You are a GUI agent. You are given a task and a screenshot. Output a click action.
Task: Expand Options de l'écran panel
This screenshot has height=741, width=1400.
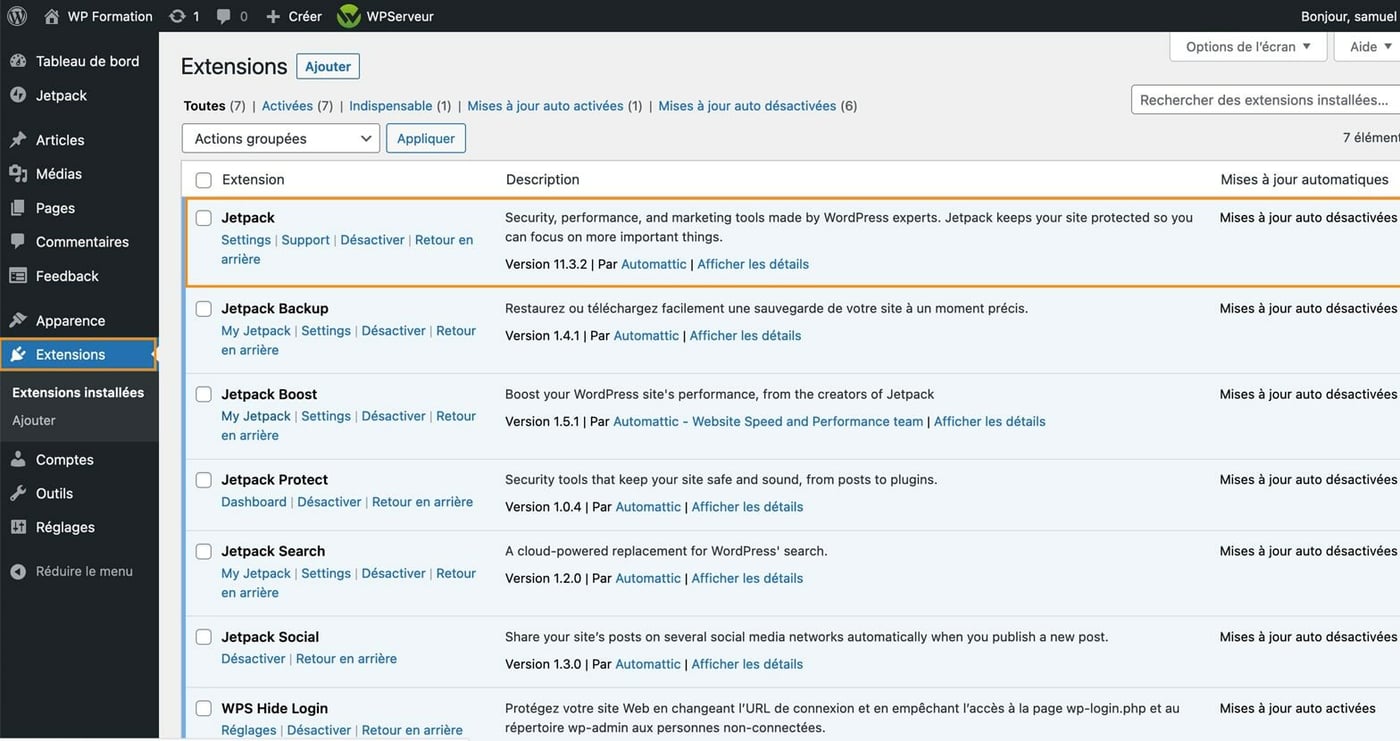pyautogui.click(x=1247, y=46)
